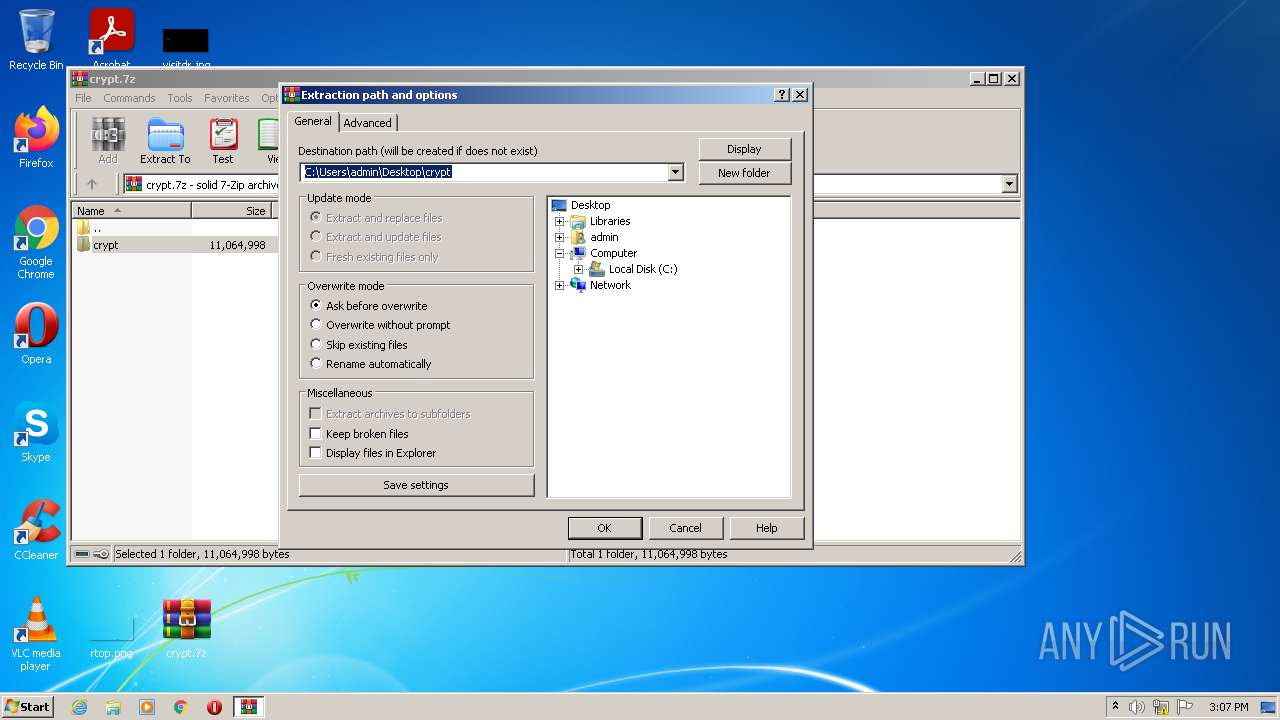Click the OK button
This screenshot has height=720, width=1280.
click(x=604, y=528)
